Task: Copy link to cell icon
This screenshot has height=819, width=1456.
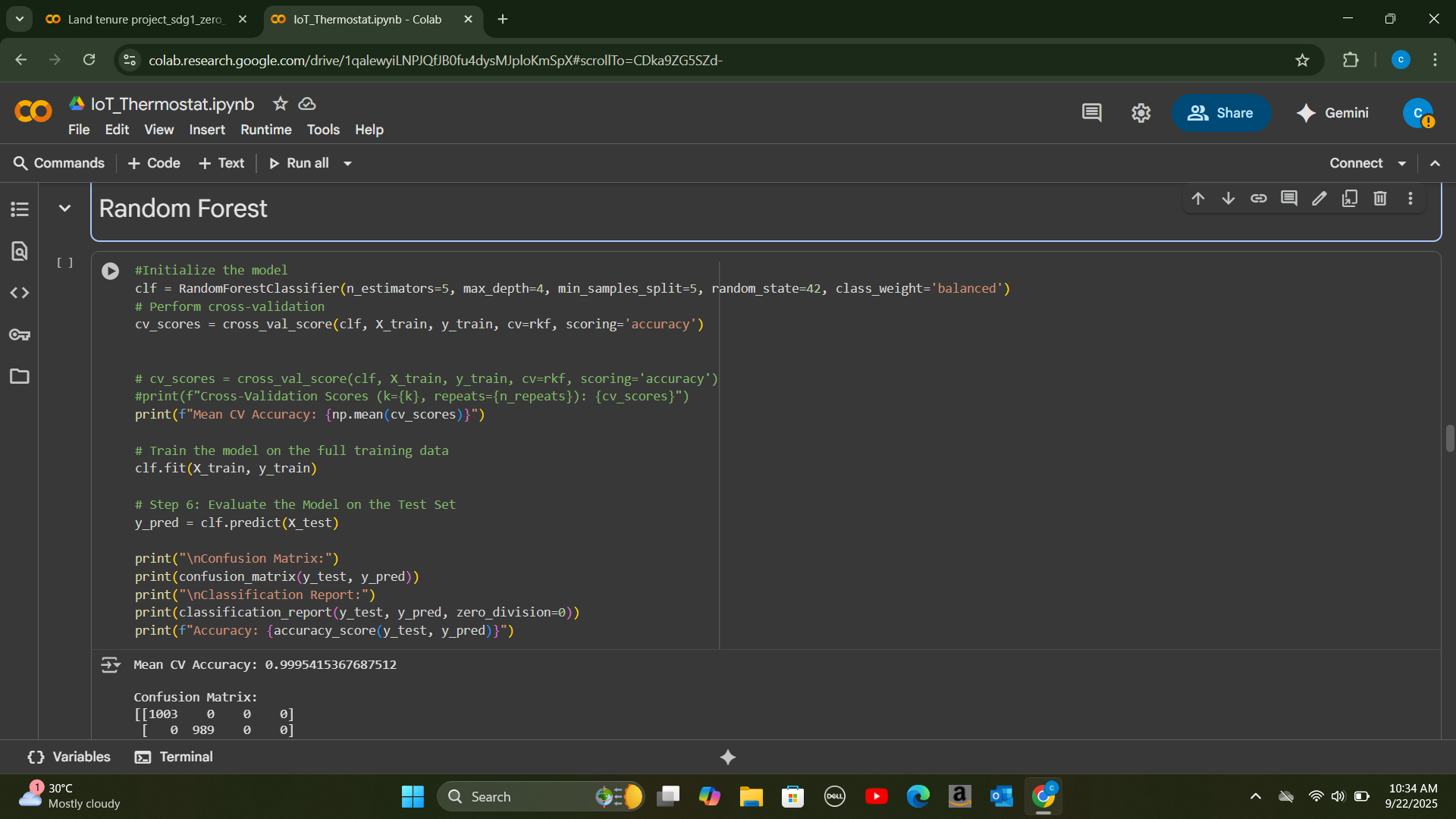Action: tap(1259, 199)
